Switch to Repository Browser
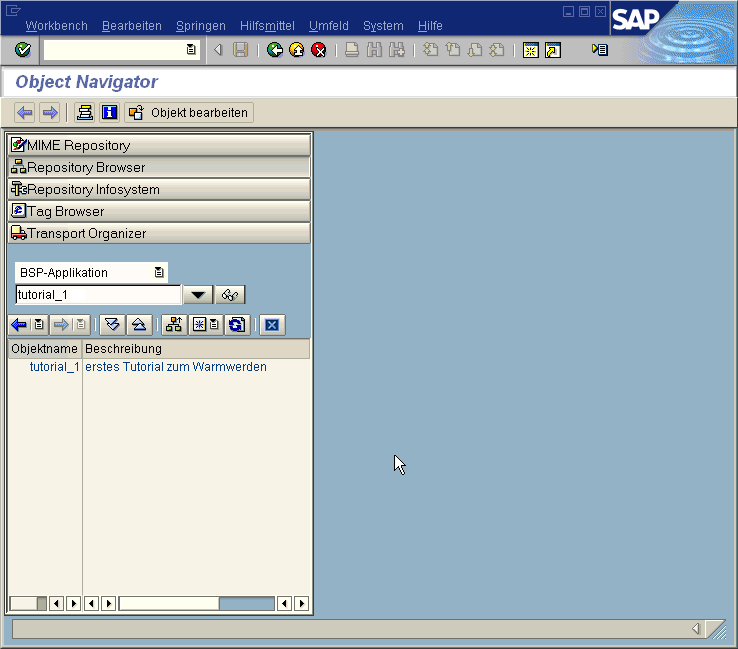This screenshot has width=738, height=649. click(159, 168)
